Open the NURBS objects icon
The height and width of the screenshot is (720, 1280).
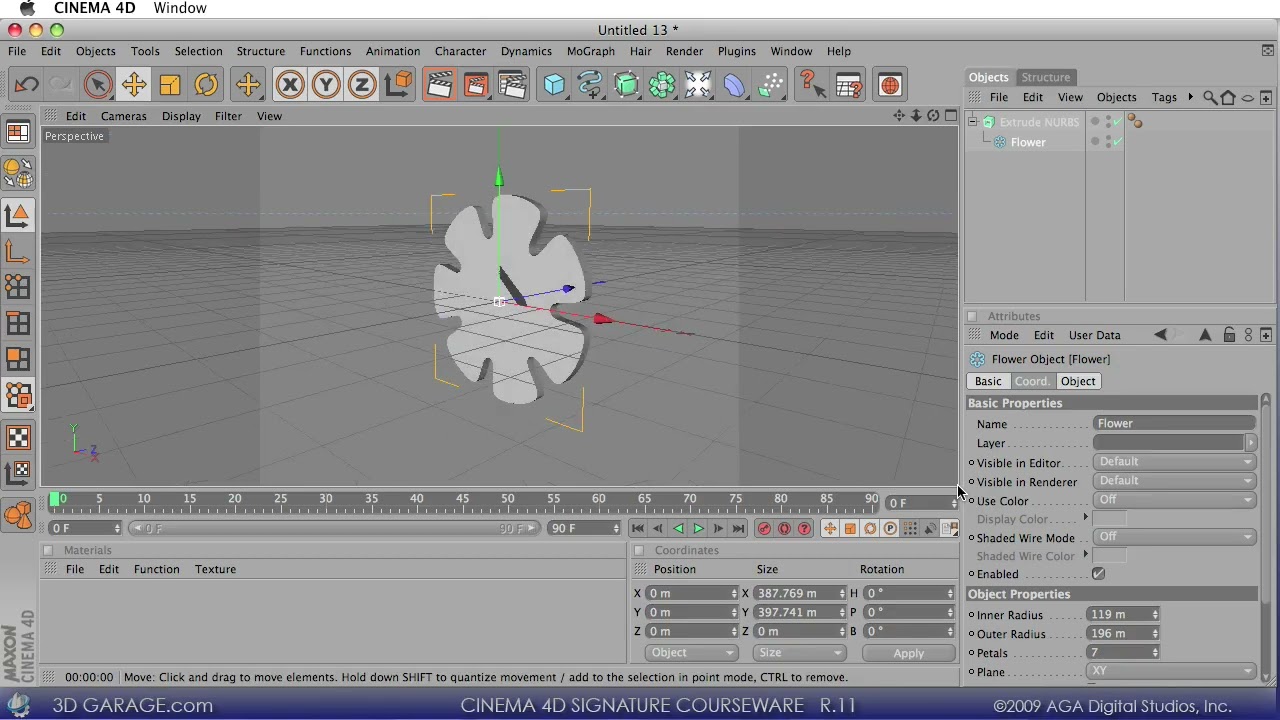click(626, 85)
